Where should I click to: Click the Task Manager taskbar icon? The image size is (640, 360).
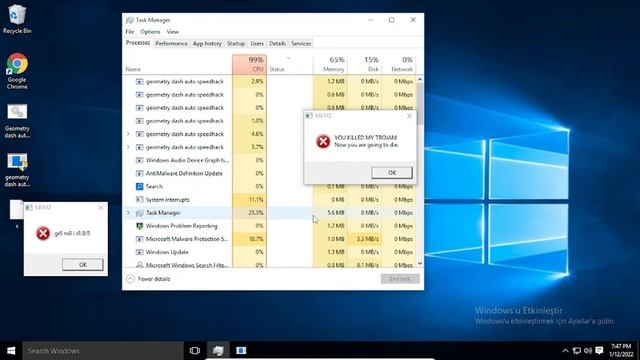218,351
